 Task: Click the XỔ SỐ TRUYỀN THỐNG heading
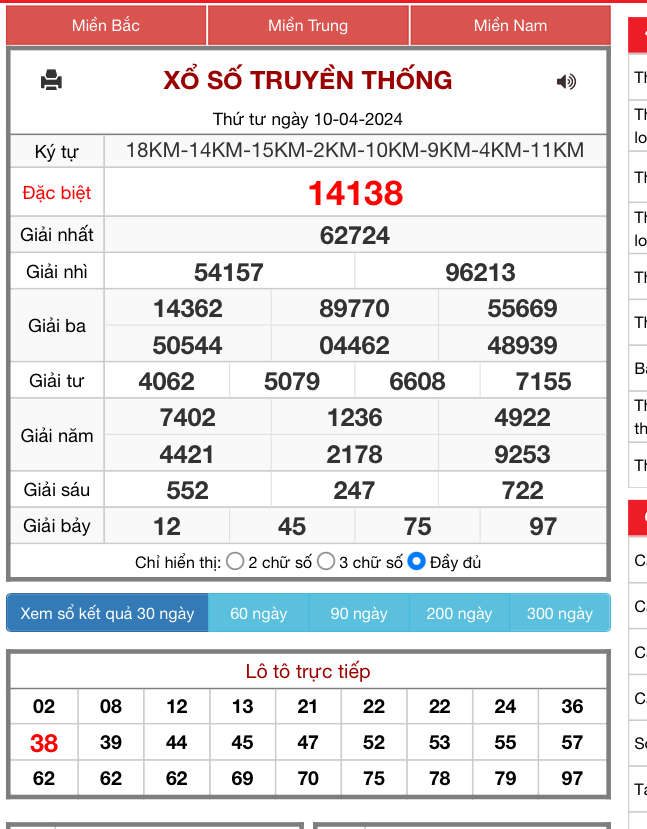pyautogui.click(x=308, y=80)
